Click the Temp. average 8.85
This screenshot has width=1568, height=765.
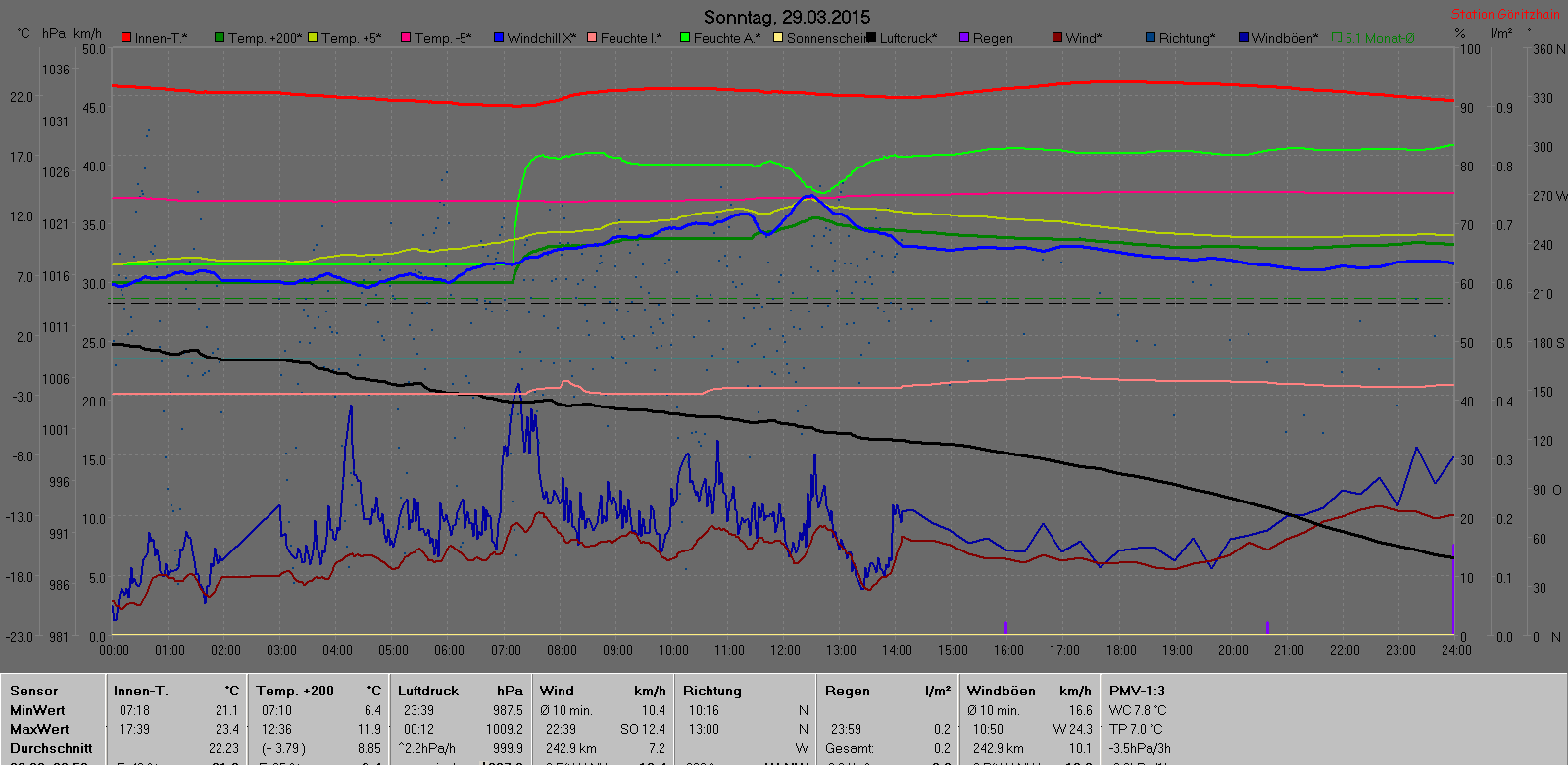click(x=369, y=748)
